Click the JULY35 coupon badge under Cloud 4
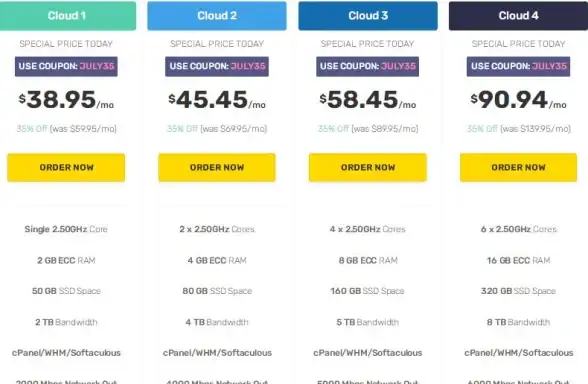Image resolution: width=588 pixels, height=384 pixels. 518,66
